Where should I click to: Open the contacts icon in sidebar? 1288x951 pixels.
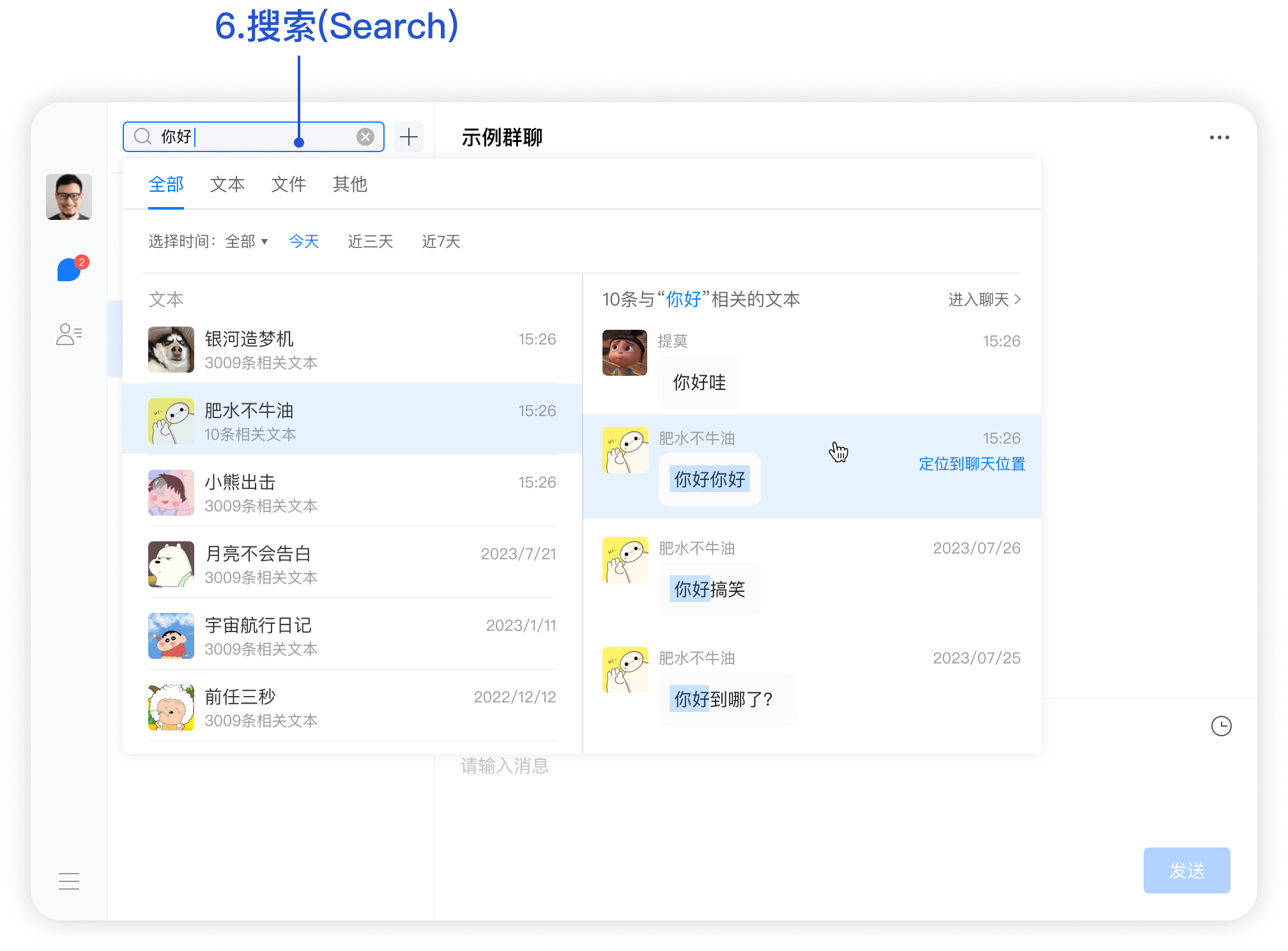coord(69,334)
